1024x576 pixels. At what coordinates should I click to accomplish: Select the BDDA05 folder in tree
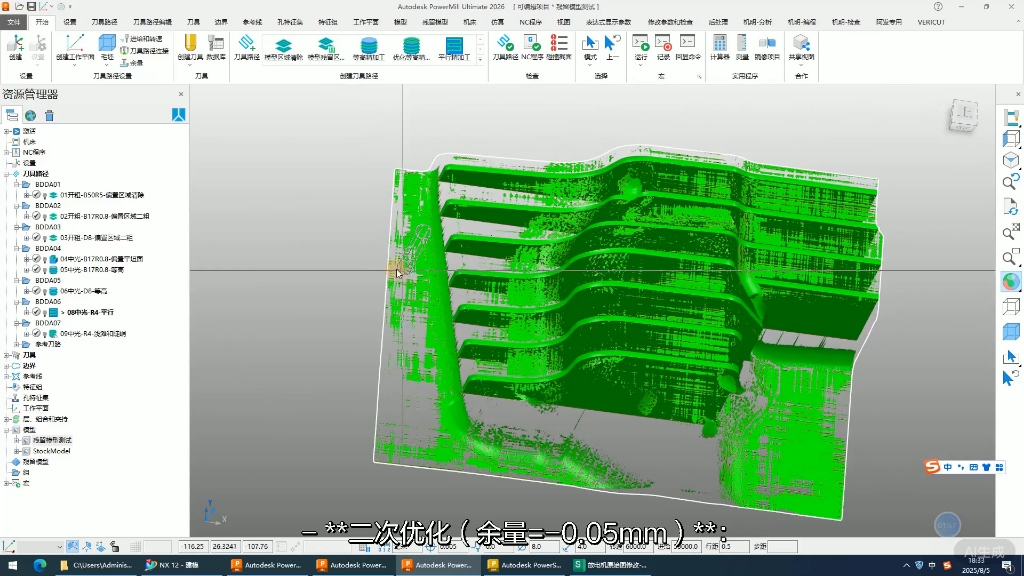coord(48,281)
